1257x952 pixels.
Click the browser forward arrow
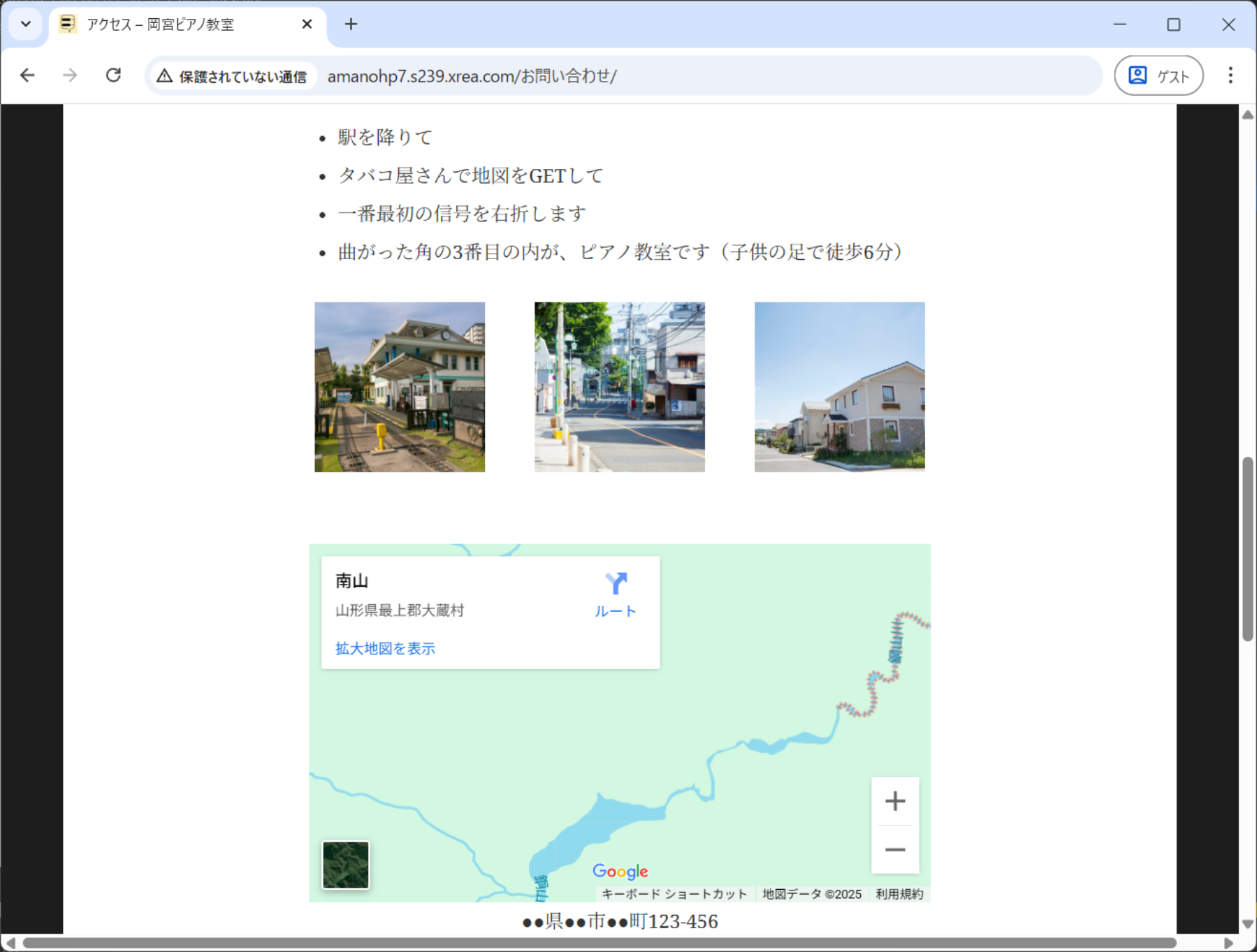point(70,75)
